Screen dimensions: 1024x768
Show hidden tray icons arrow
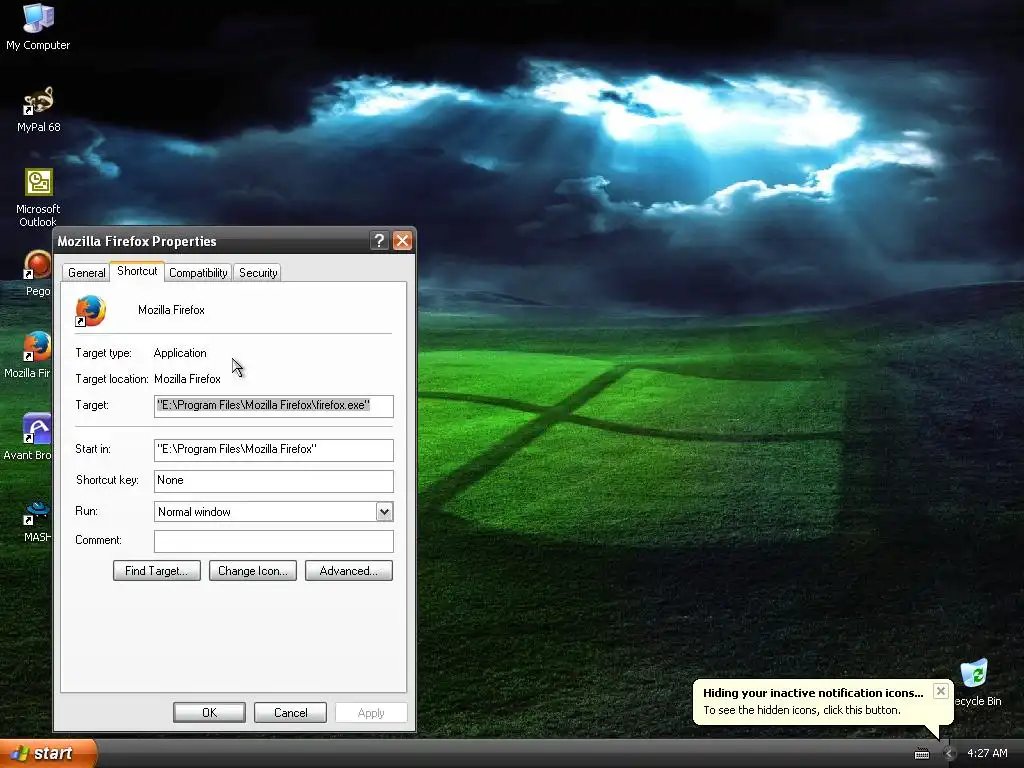[x=949, y=754]
